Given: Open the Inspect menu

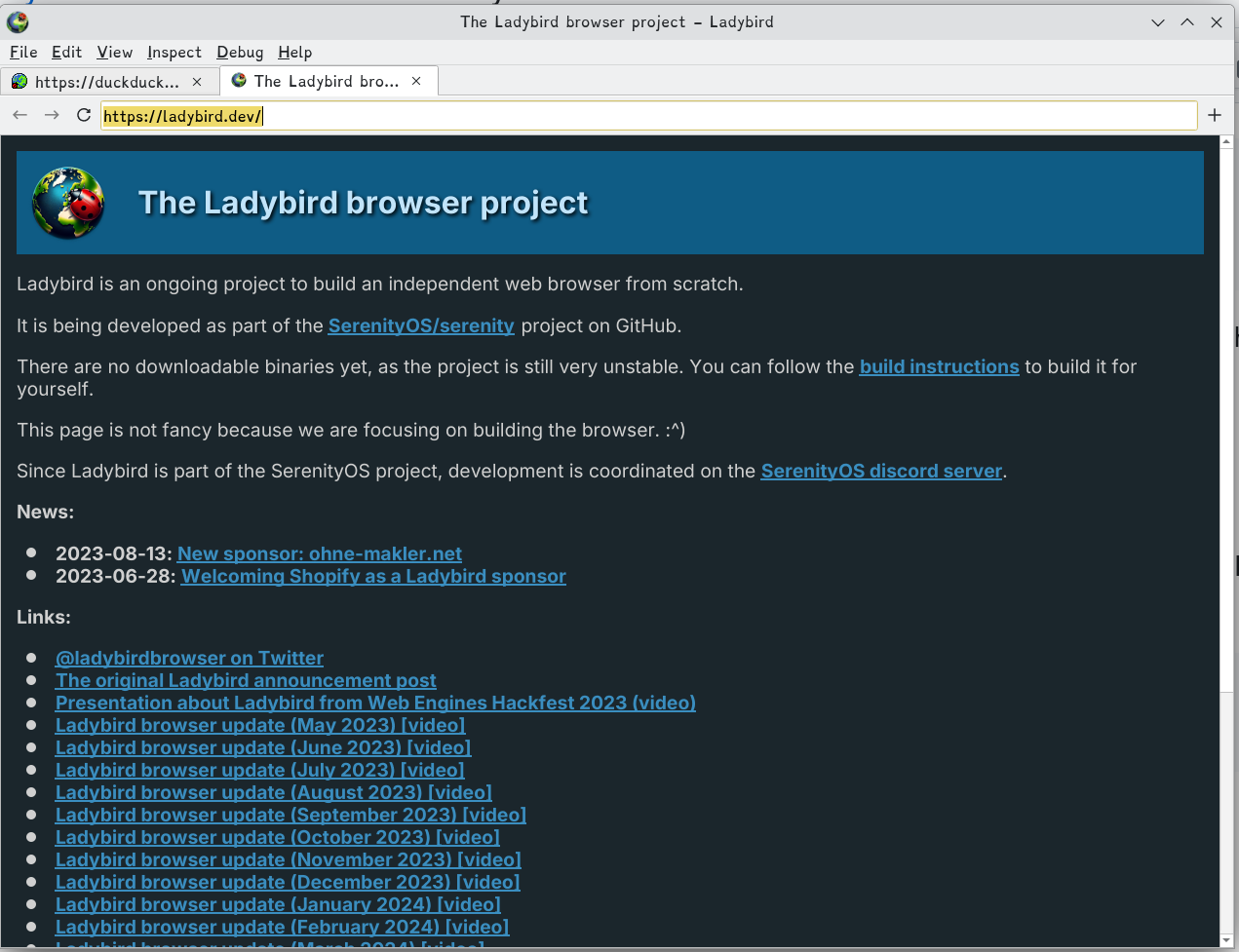Looking at the screenshot, I should 174,53.
